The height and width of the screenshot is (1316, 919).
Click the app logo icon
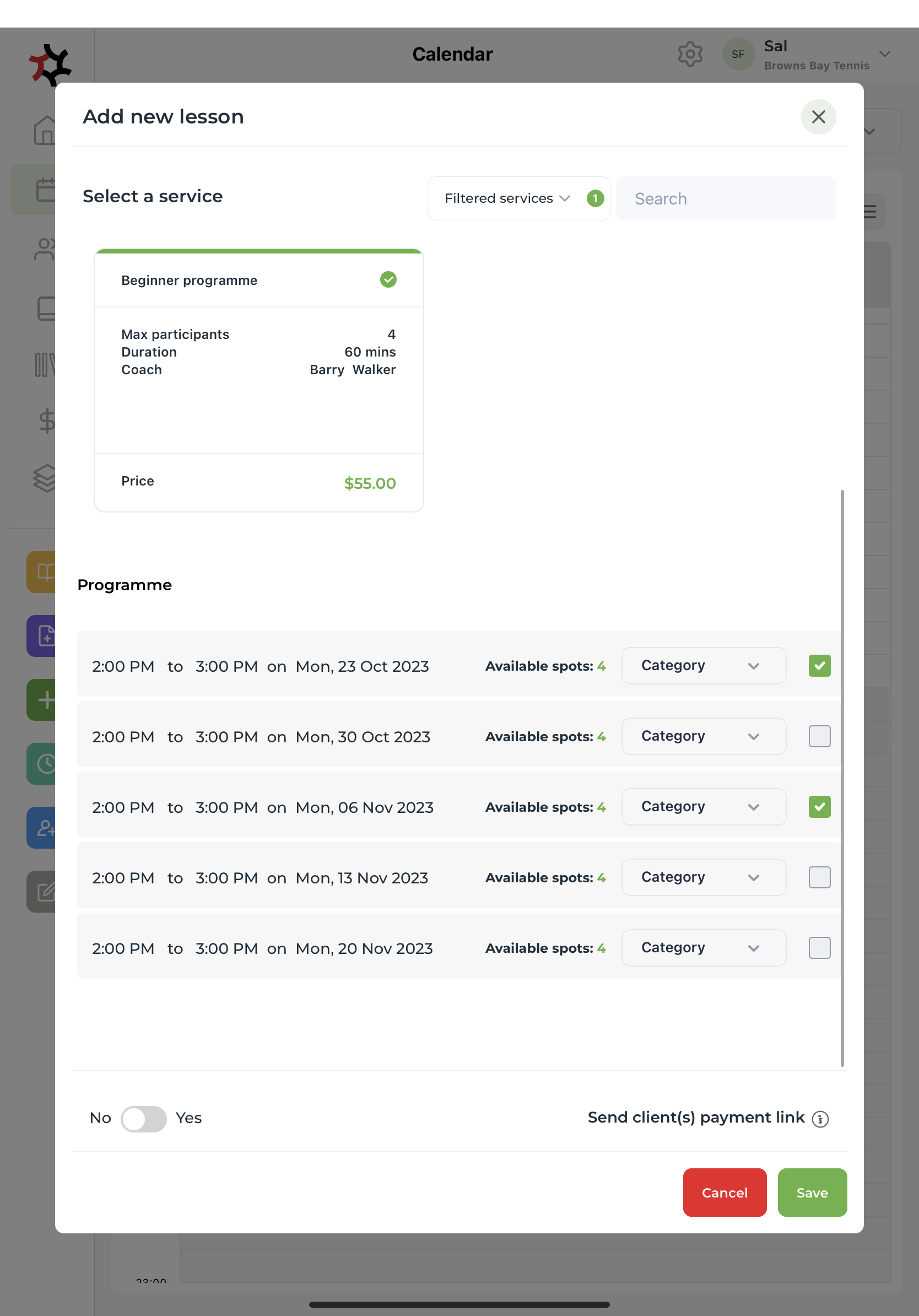click(51, 64)
